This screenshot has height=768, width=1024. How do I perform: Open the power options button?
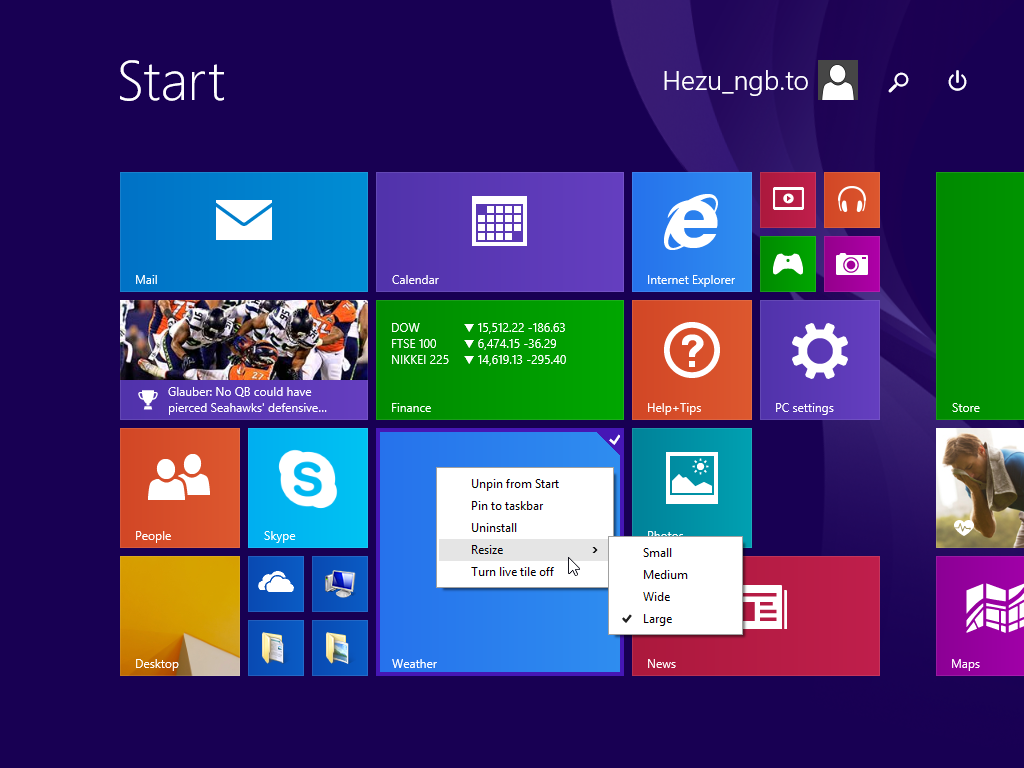(x=957, y=81)
